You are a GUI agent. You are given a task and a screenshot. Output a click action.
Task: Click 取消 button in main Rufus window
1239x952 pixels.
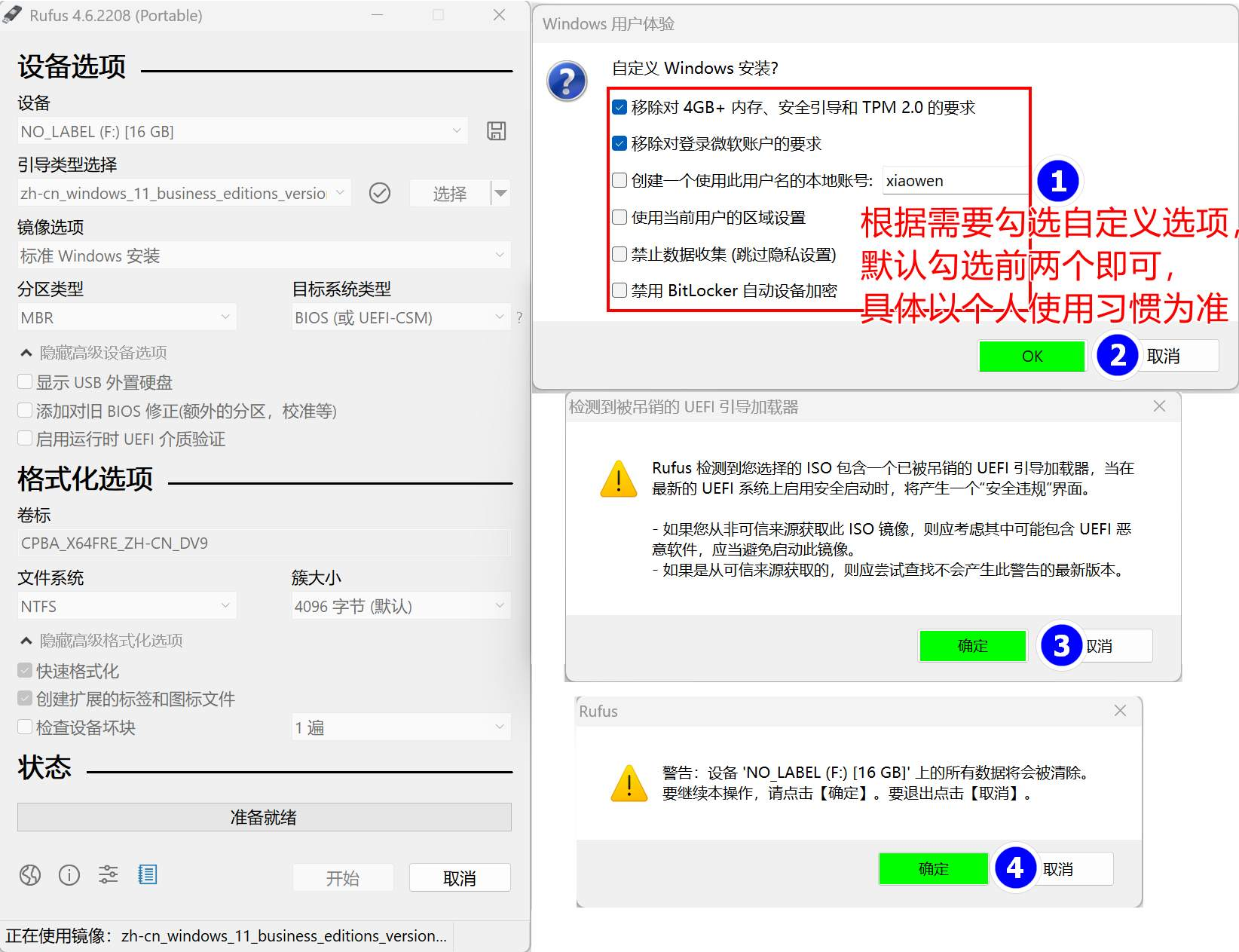tap(460, 878)
